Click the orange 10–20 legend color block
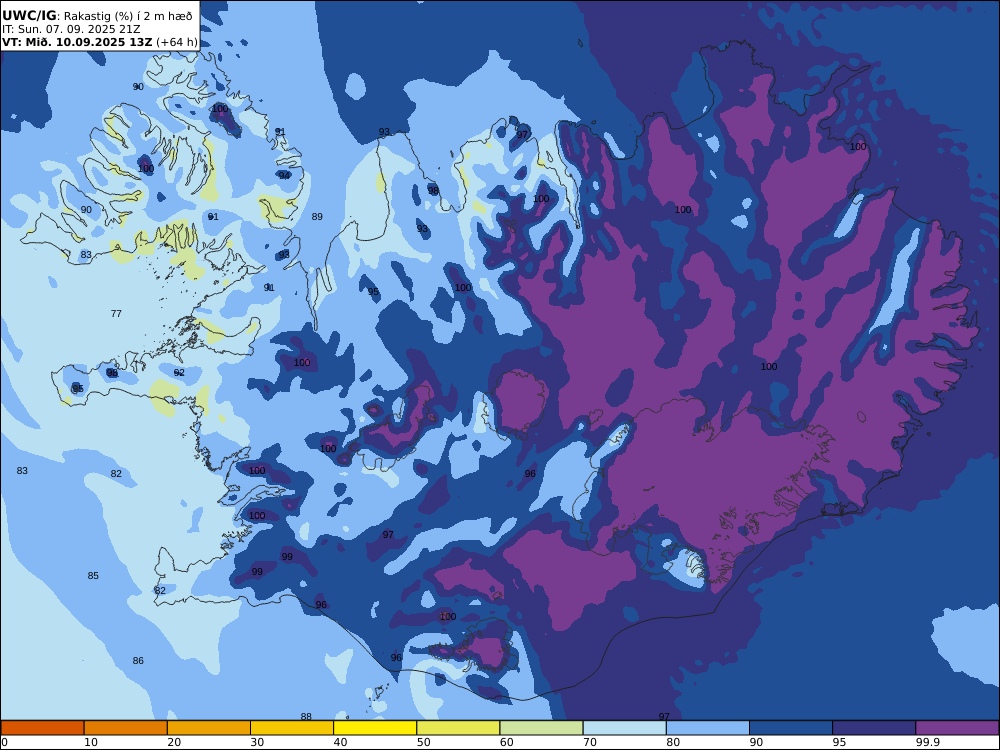 (126, 728)
